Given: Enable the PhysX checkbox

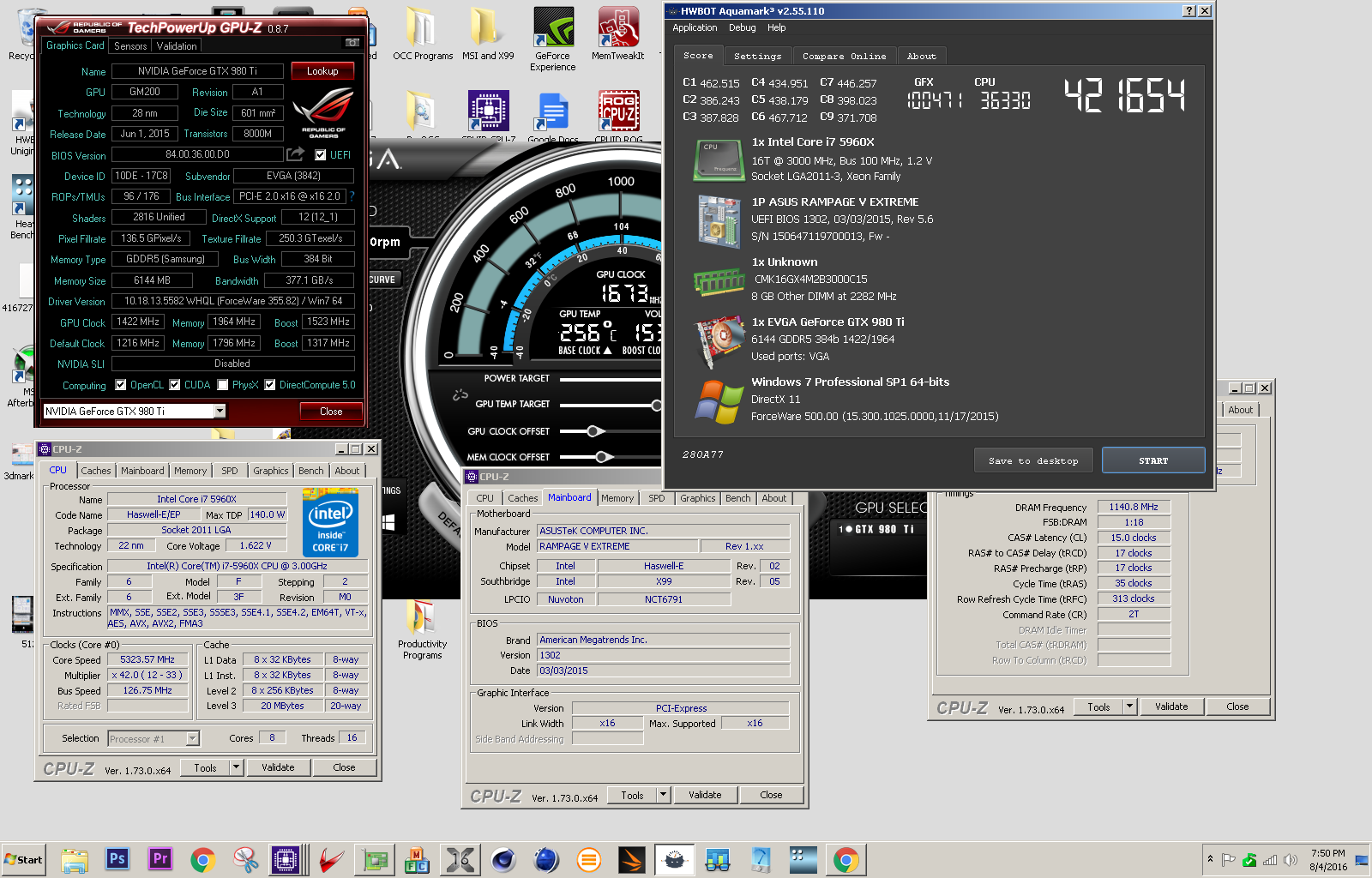Looking at the screenshot, I should 223,385.
